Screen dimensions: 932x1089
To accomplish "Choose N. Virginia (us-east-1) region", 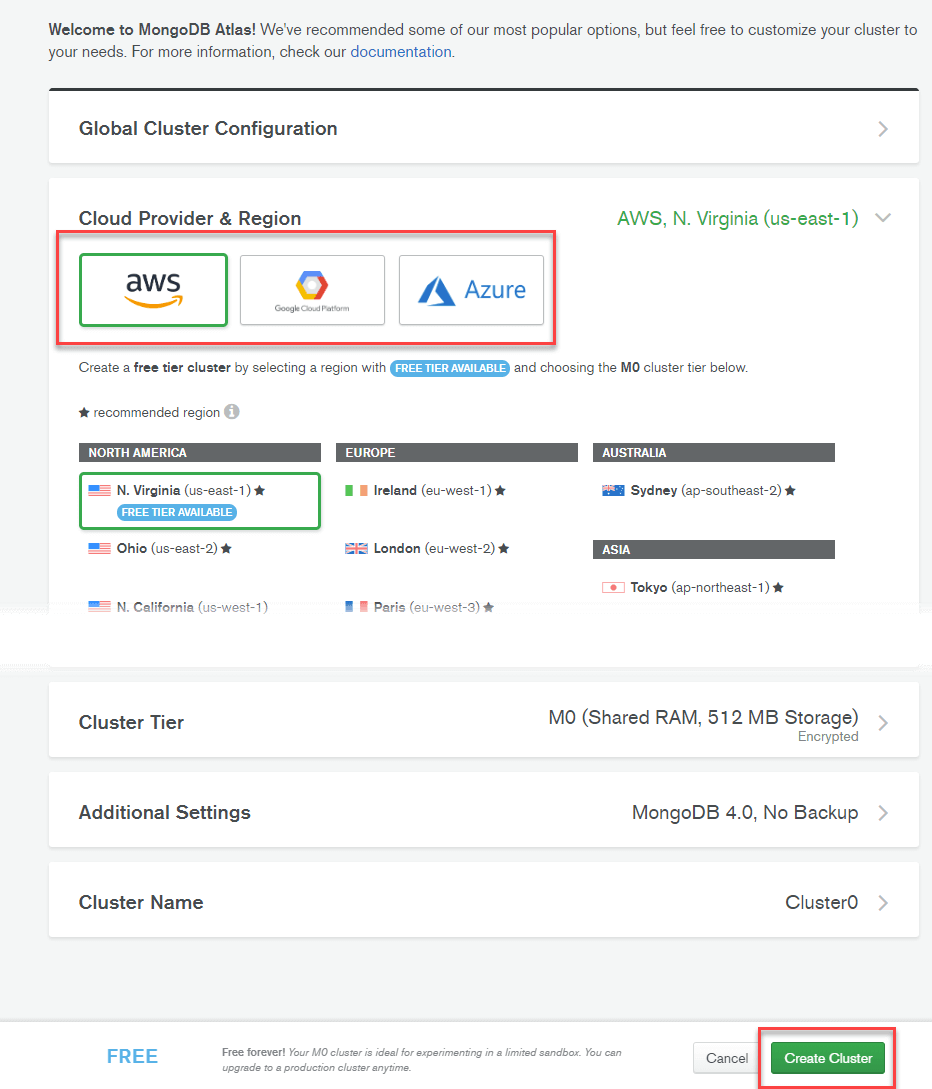I will pos(182,491).
